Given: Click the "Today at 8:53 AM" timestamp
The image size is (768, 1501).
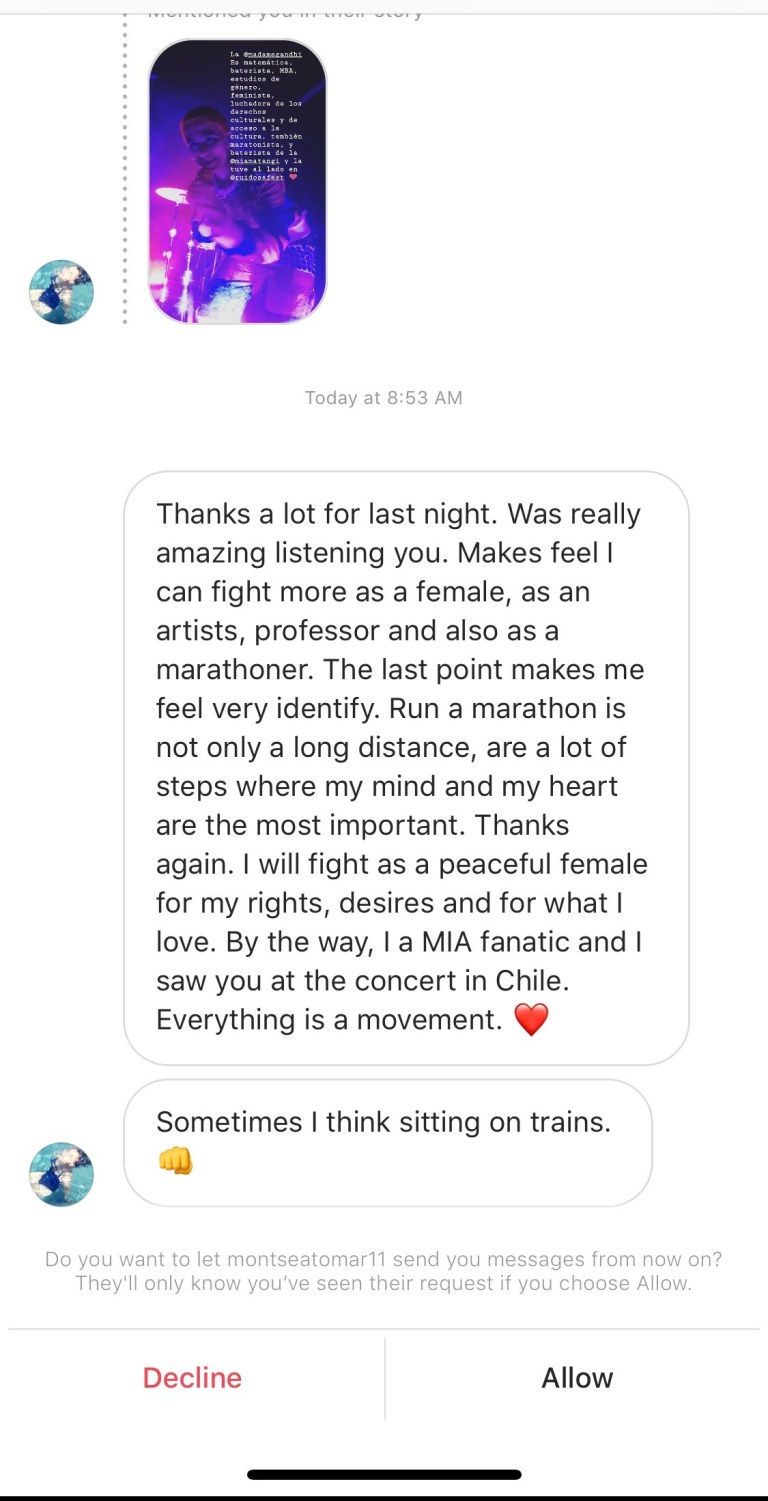Looking at the screenshot, I should 384,398.
